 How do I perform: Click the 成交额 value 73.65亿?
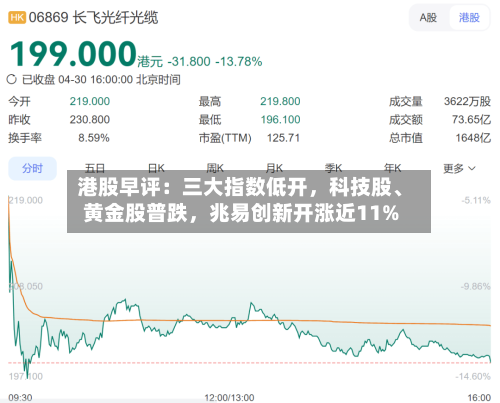point(471,120)
